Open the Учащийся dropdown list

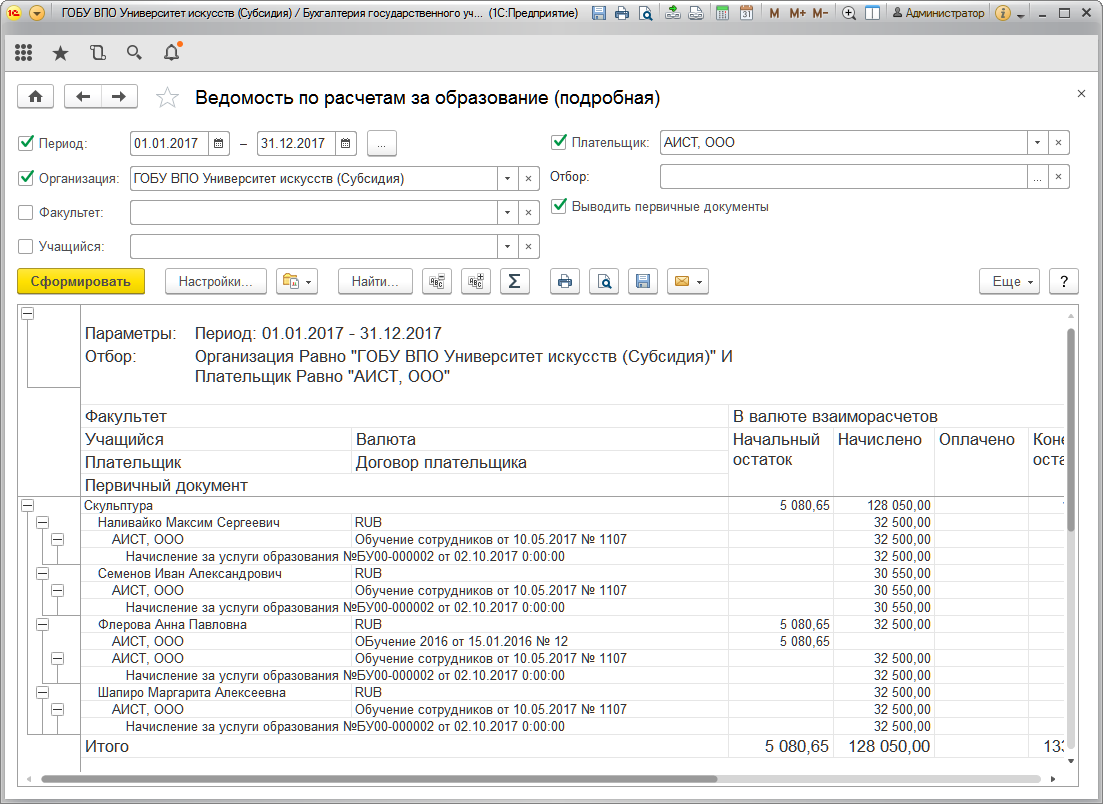(x=507, y=246)
